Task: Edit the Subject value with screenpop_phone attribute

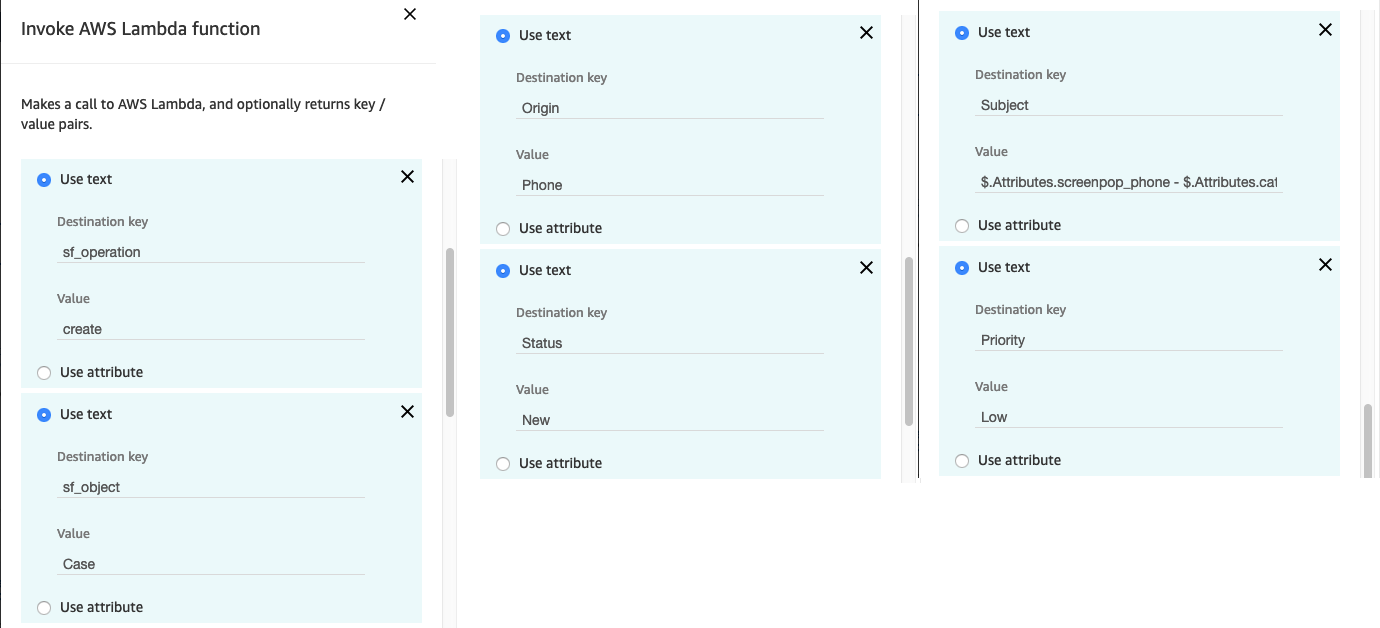Action: (x=1129, y=183)
